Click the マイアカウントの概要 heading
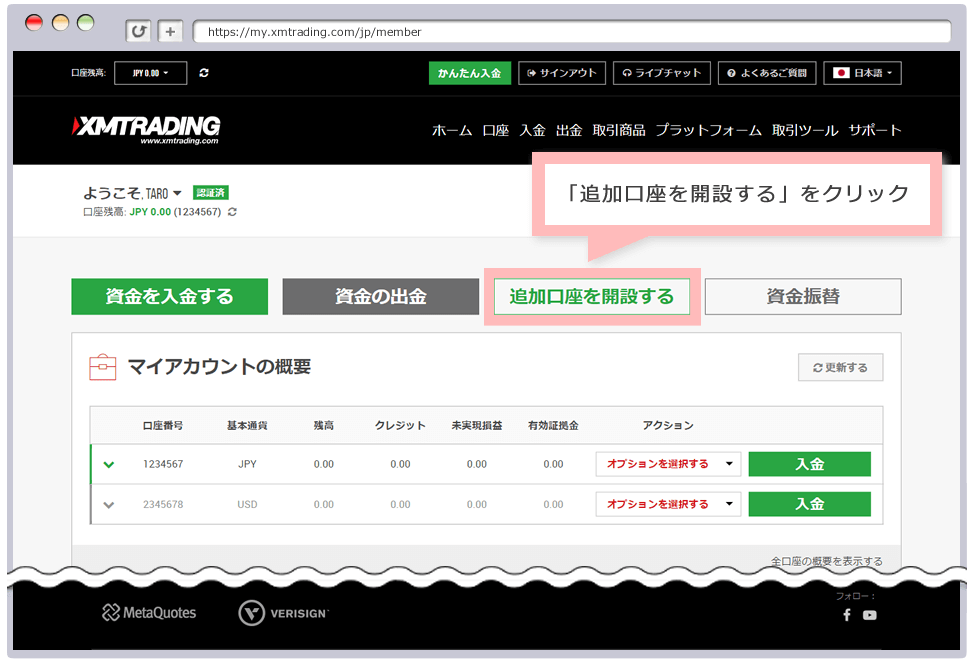This screenshot has height=663, width=971. 219,367
